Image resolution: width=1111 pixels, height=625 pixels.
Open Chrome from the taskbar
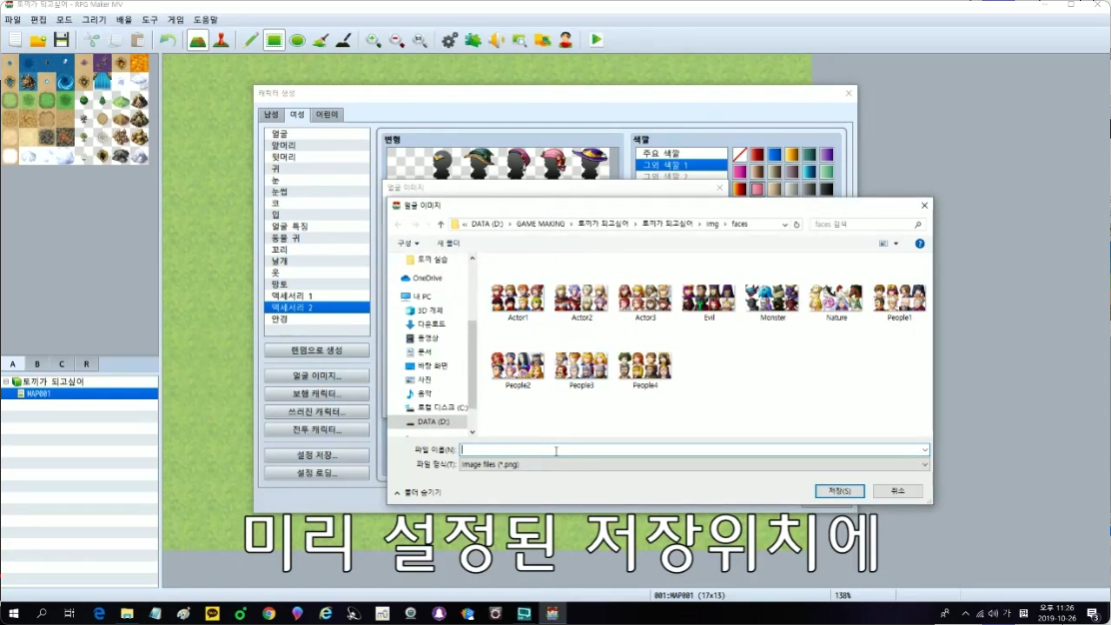[x=269, y=614]
